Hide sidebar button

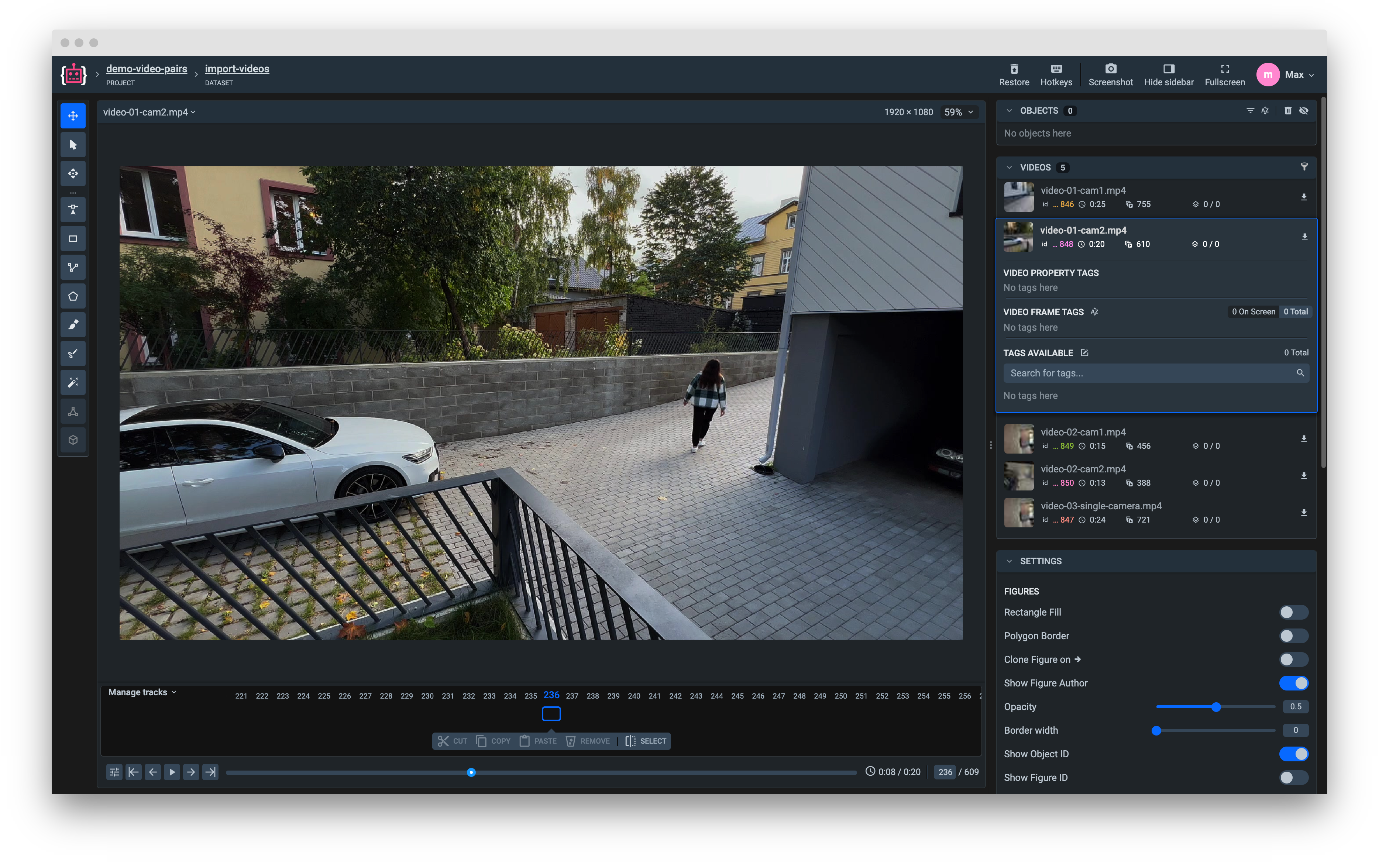pos(1168,75)
